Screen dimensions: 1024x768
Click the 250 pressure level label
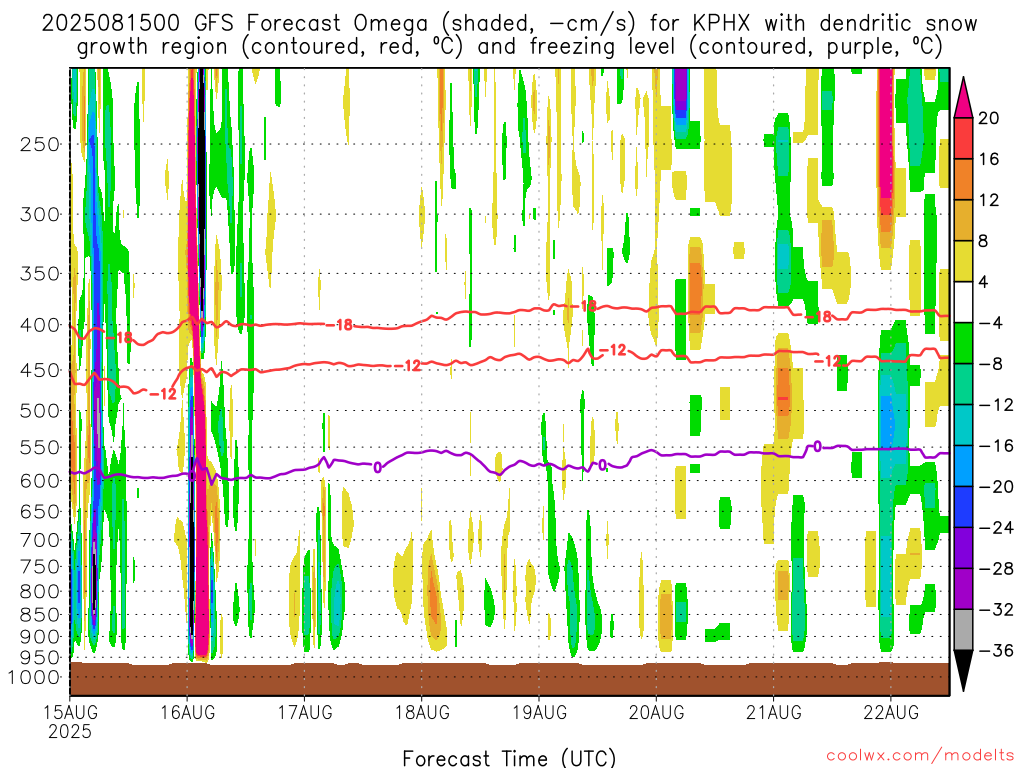coord(40,144)
